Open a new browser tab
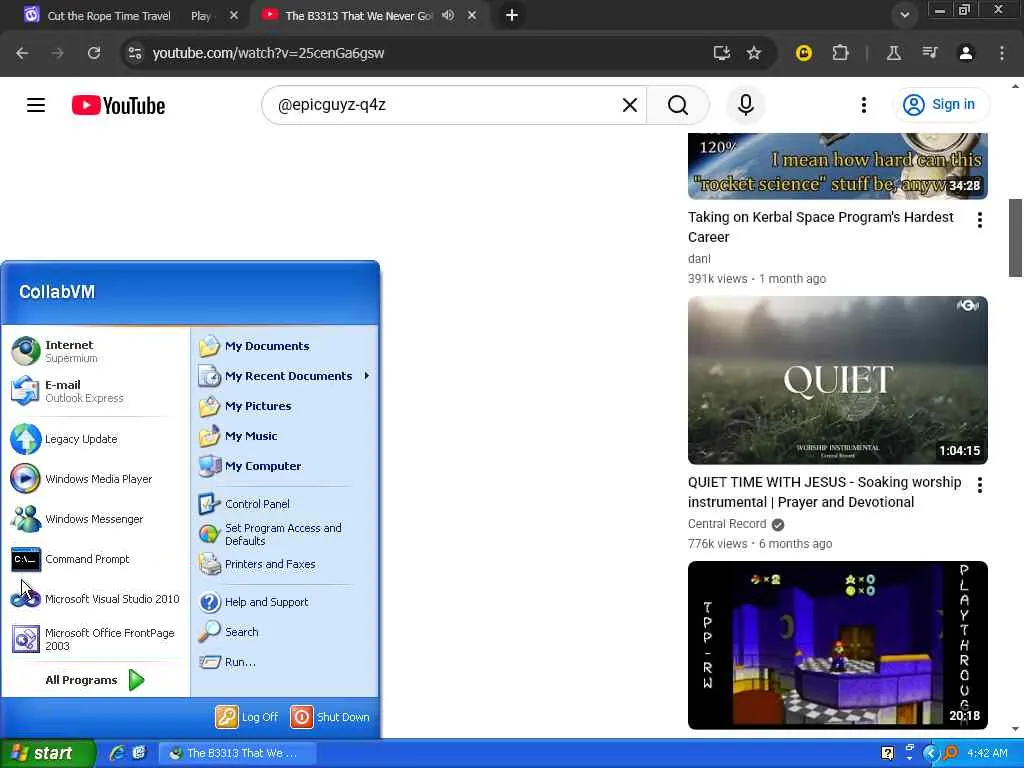 click(512, 15)
